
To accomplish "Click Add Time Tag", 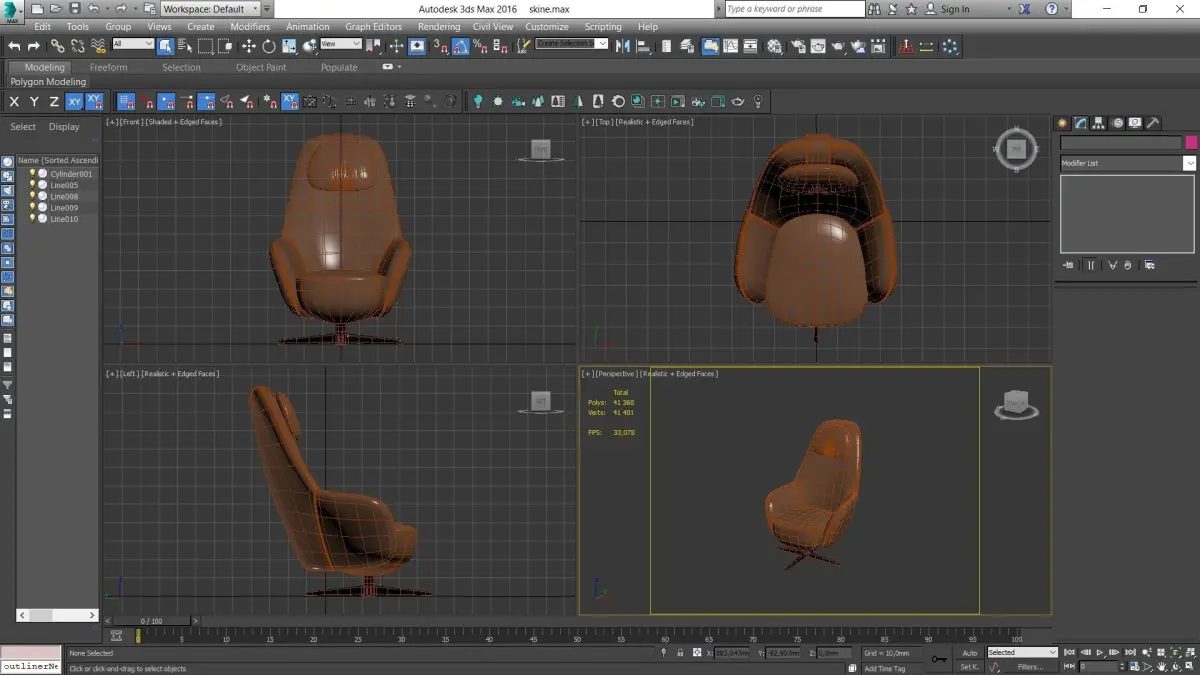I will 884,668.
